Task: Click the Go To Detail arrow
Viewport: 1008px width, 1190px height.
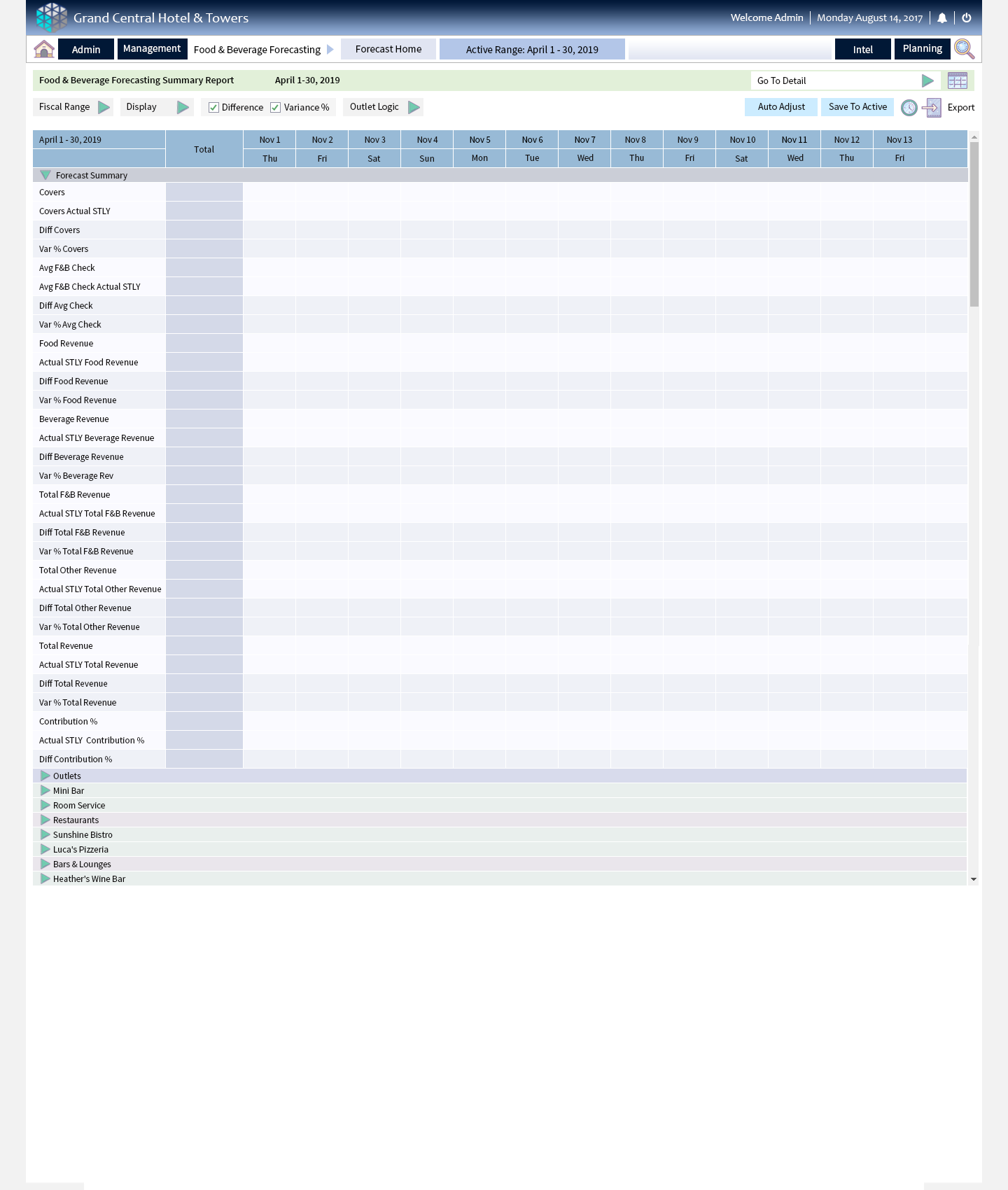Action: 927,80
